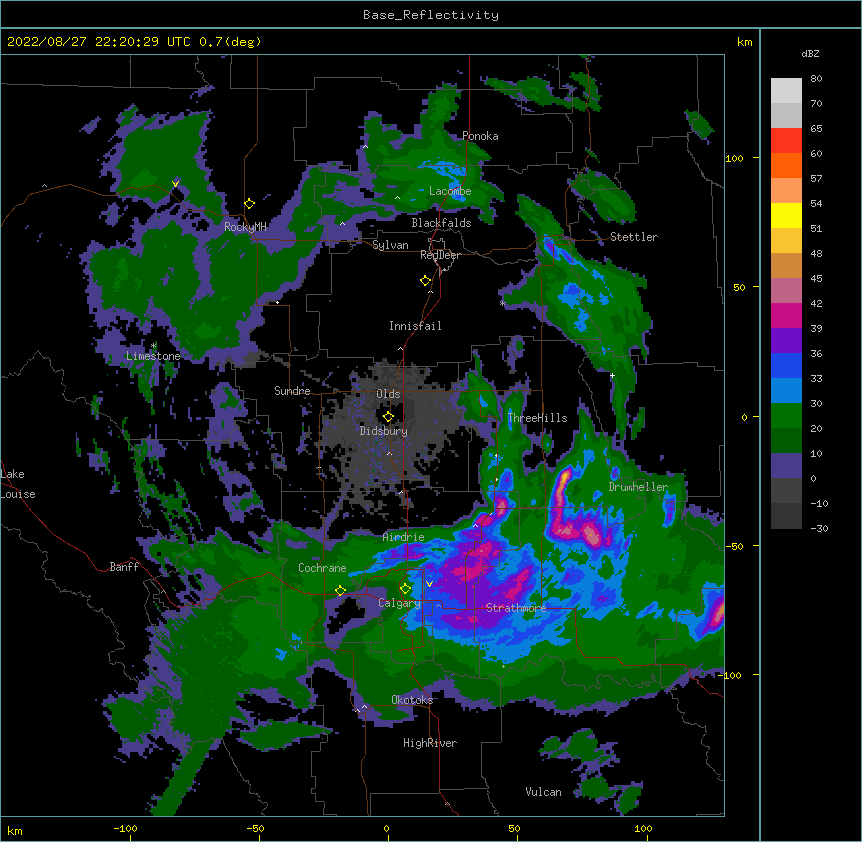
Task: Select the mauve 45-42 dBZ legend swatch
Action: pos(786,291)
